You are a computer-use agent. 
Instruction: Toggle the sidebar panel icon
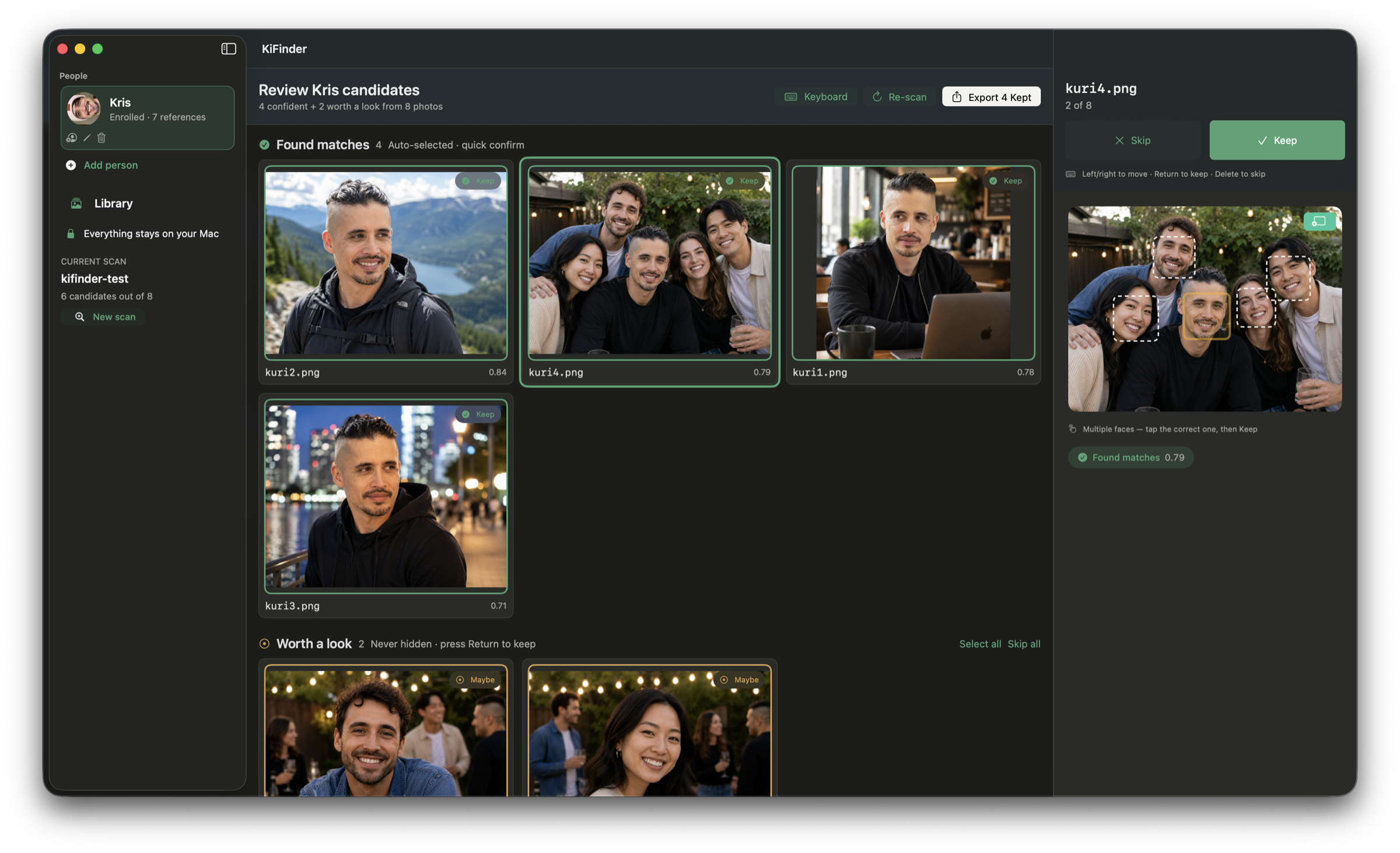pos(228,49)
